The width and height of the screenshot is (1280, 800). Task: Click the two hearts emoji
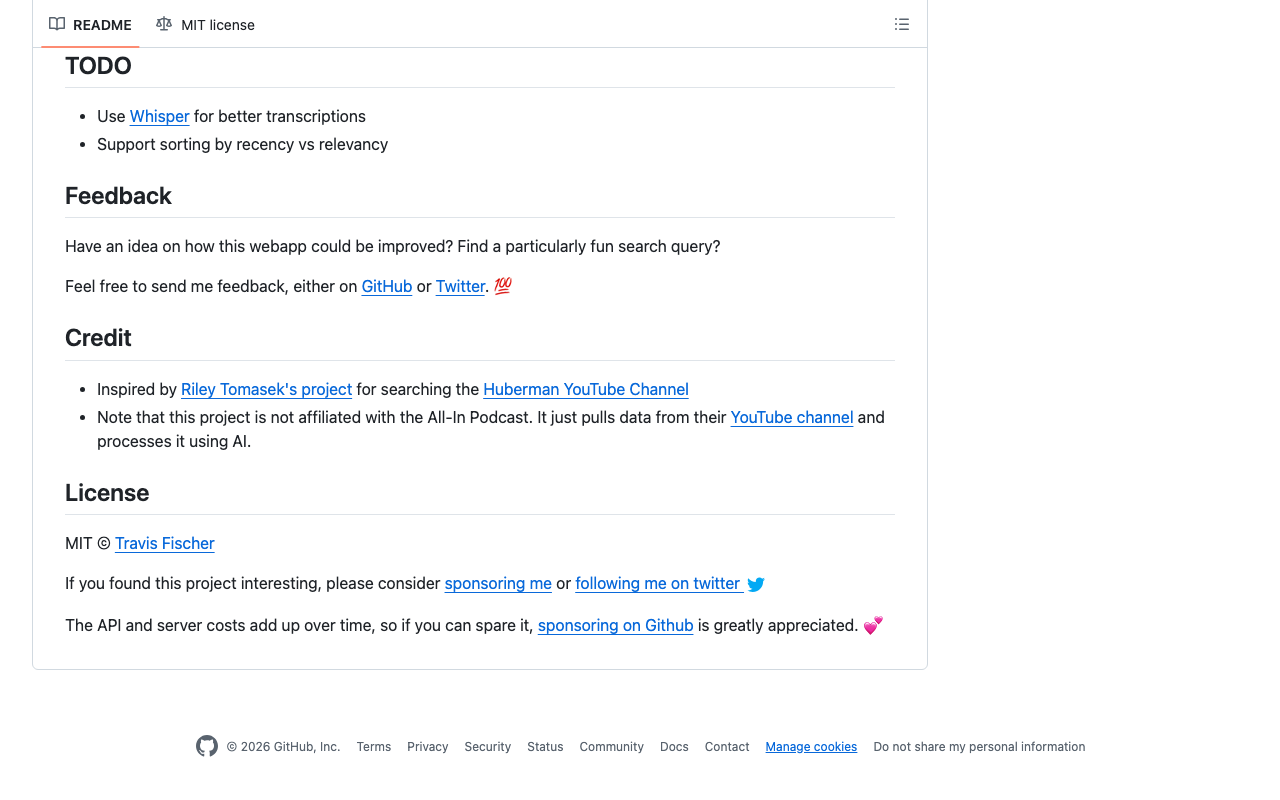coord(873,625)
